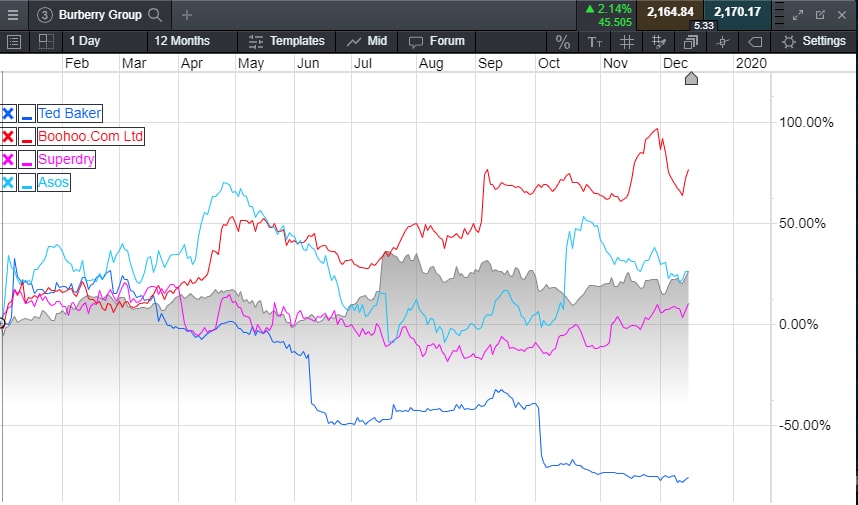
Task: Click the 5.33 spread value
Action: point(704,26)
